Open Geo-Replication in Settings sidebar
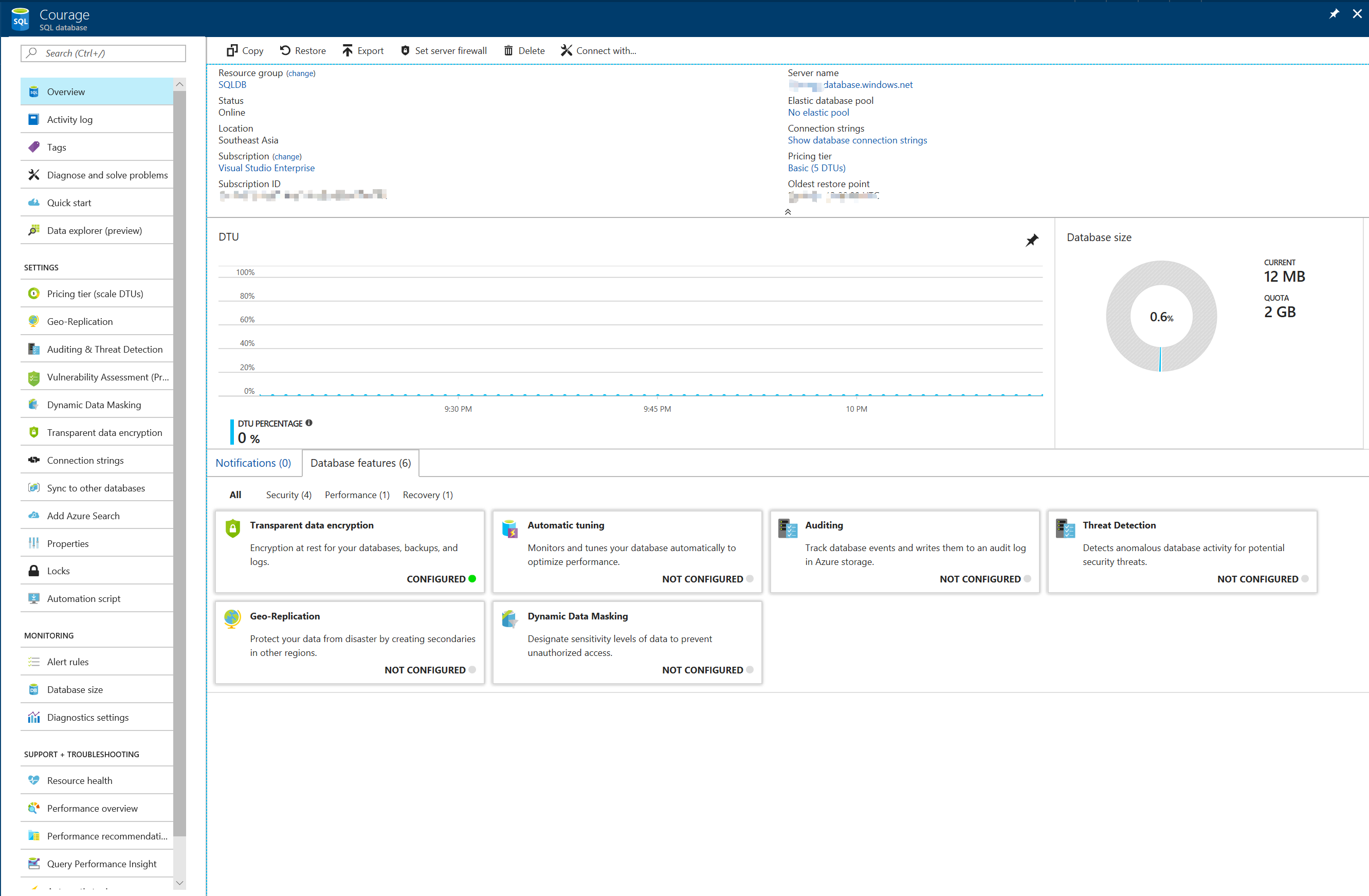This screenshot has width=1369, height=896. [x=97, y=321]
